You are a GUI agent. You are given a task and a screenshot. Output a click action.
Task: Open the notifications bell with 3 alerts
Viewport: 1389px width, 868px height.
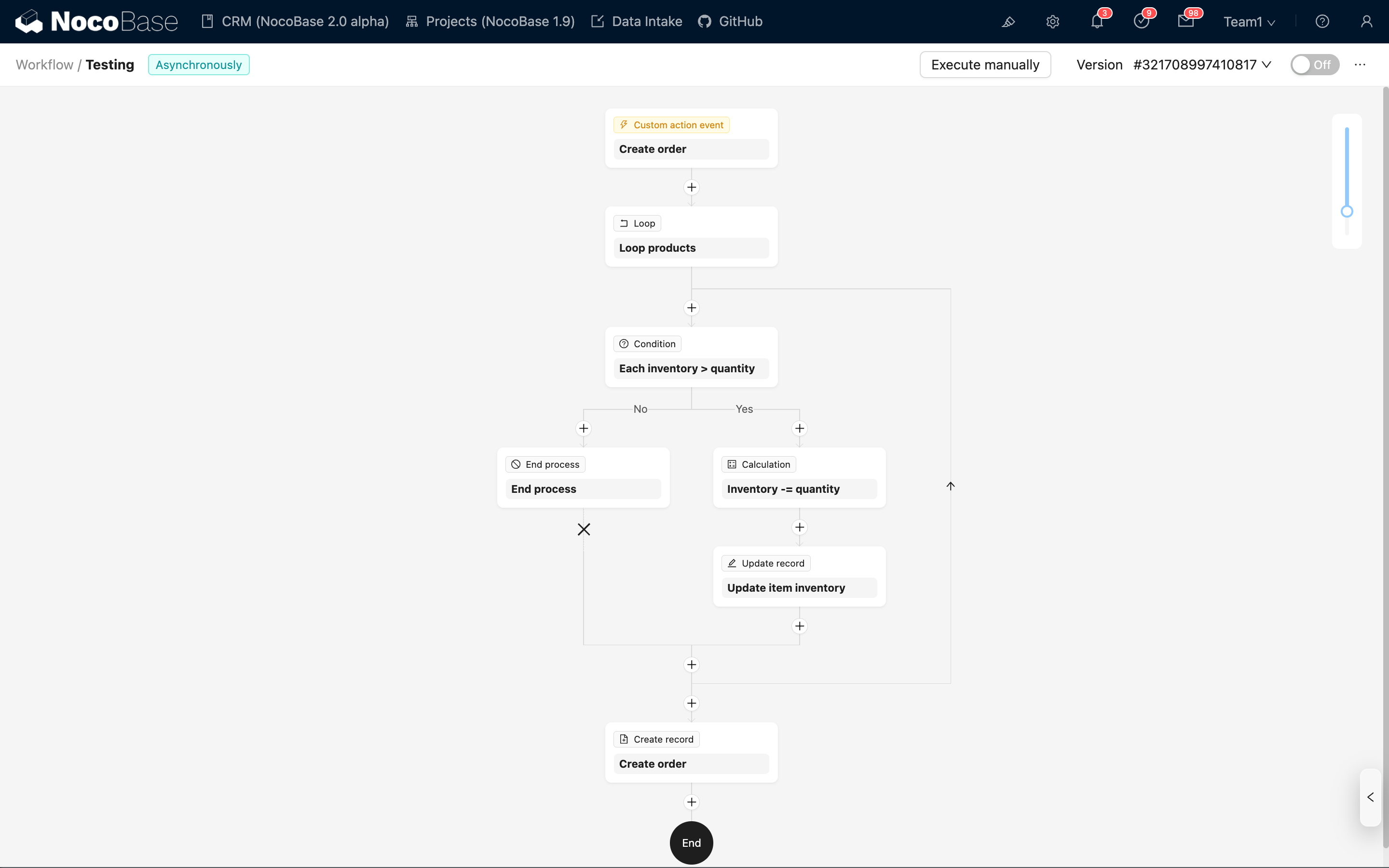[x=1097, y=21]
